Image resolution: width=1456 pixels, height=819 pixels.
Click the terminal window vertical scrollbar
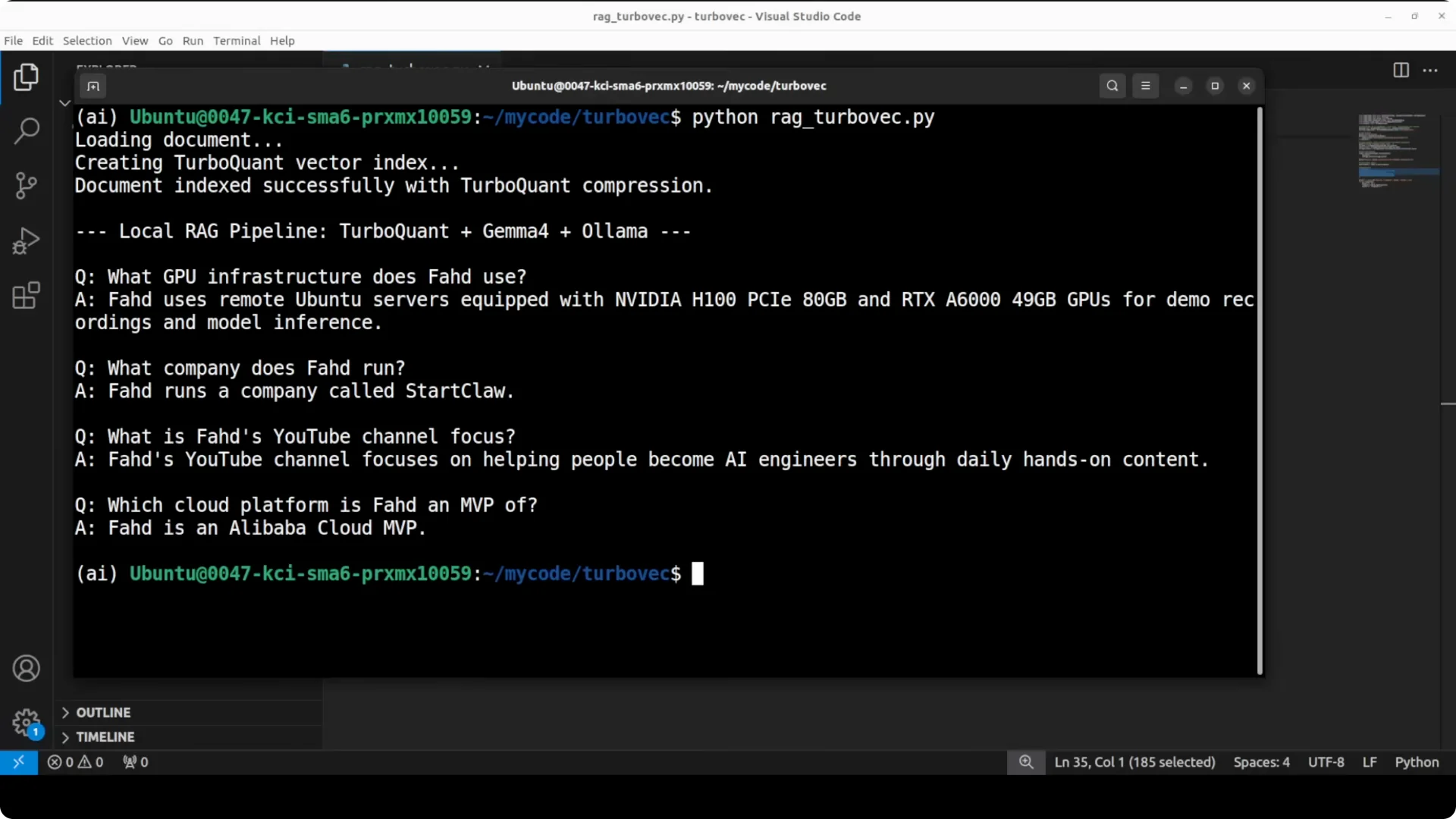(1260, 390)
